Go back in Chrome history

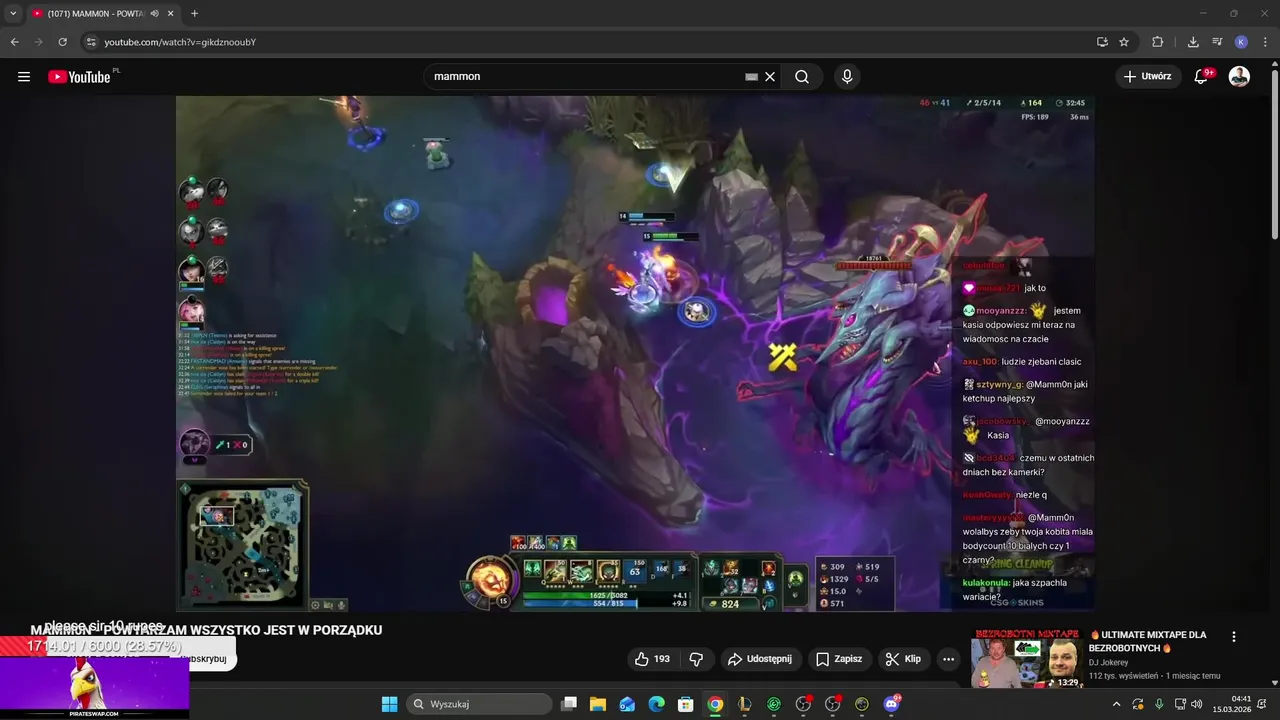pyautogui.click(x=14, y=42)
